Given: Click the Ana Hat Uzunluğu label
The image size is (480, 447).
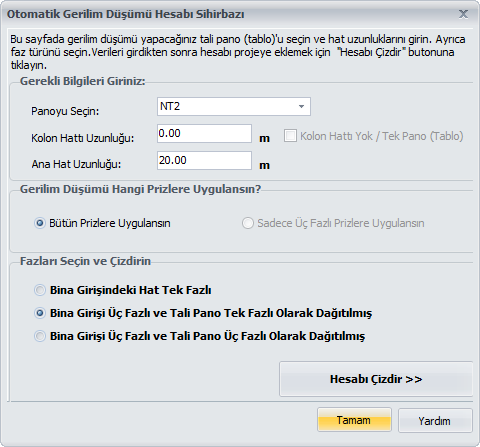Looking at the screenshot, I should tap(76, 164).
